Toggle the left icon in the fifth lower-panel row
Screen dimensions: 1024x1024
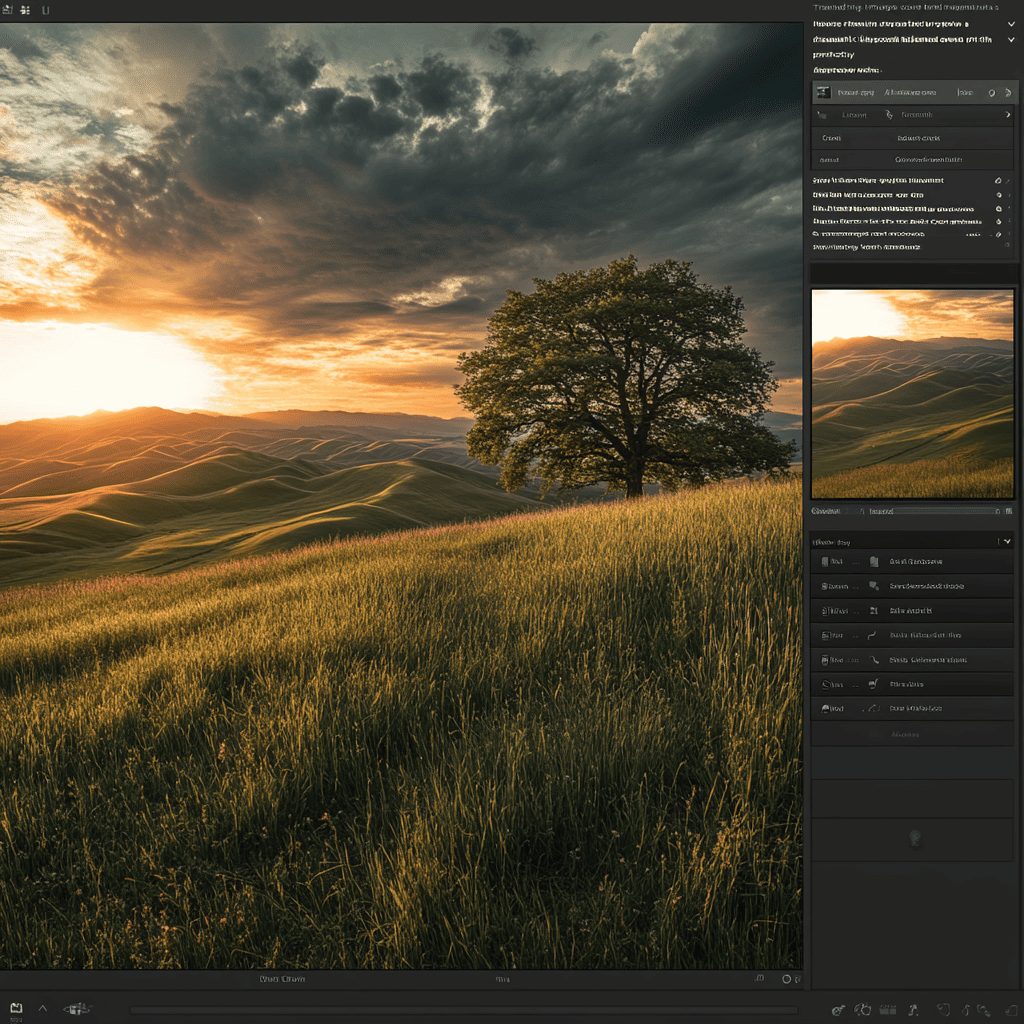(825, 660)
